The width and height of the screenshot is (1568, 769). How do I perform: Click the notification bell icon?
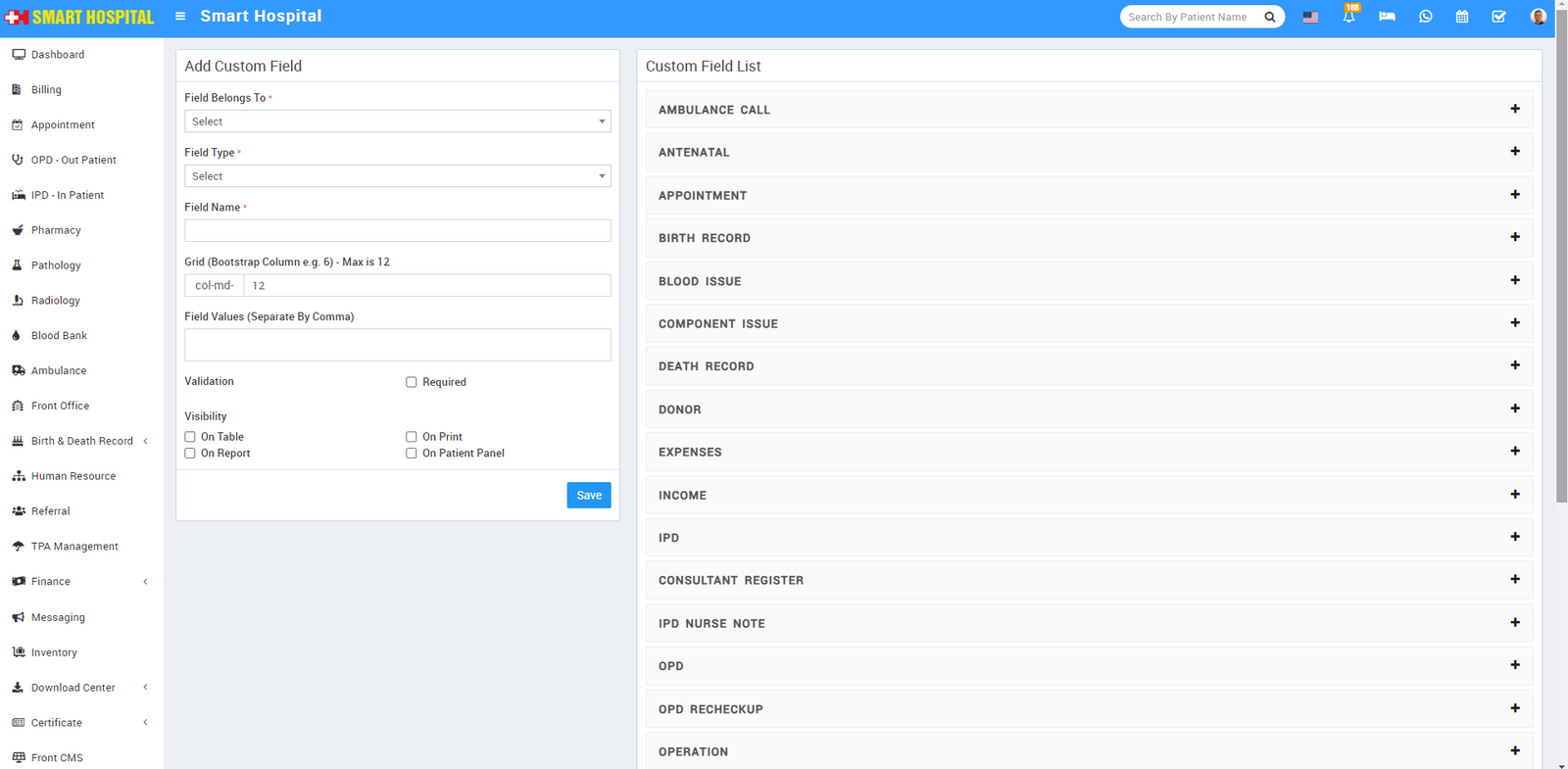point(1348,17)
